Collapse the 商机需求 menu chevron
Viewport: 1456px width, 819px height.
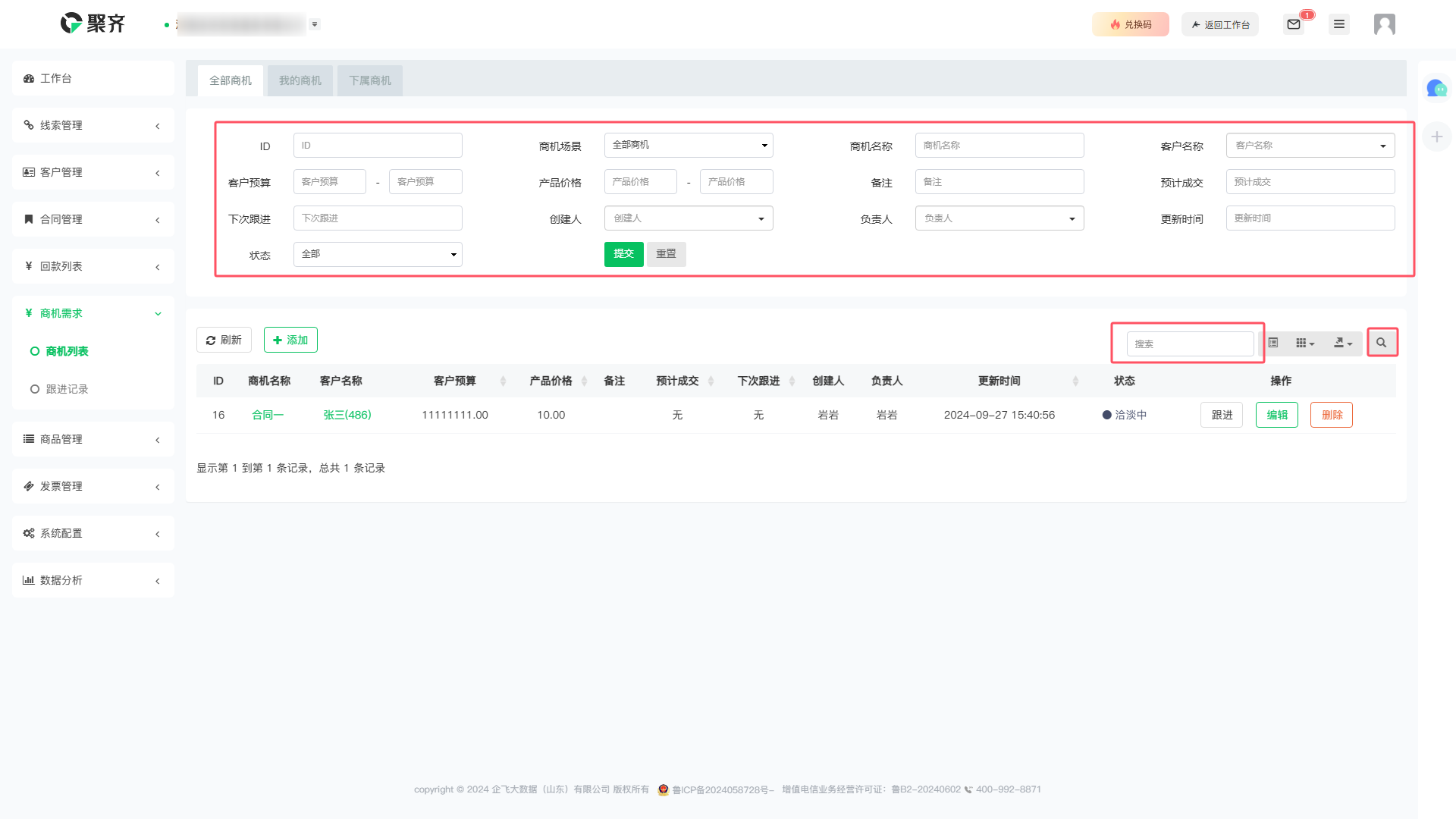(158, 313)
